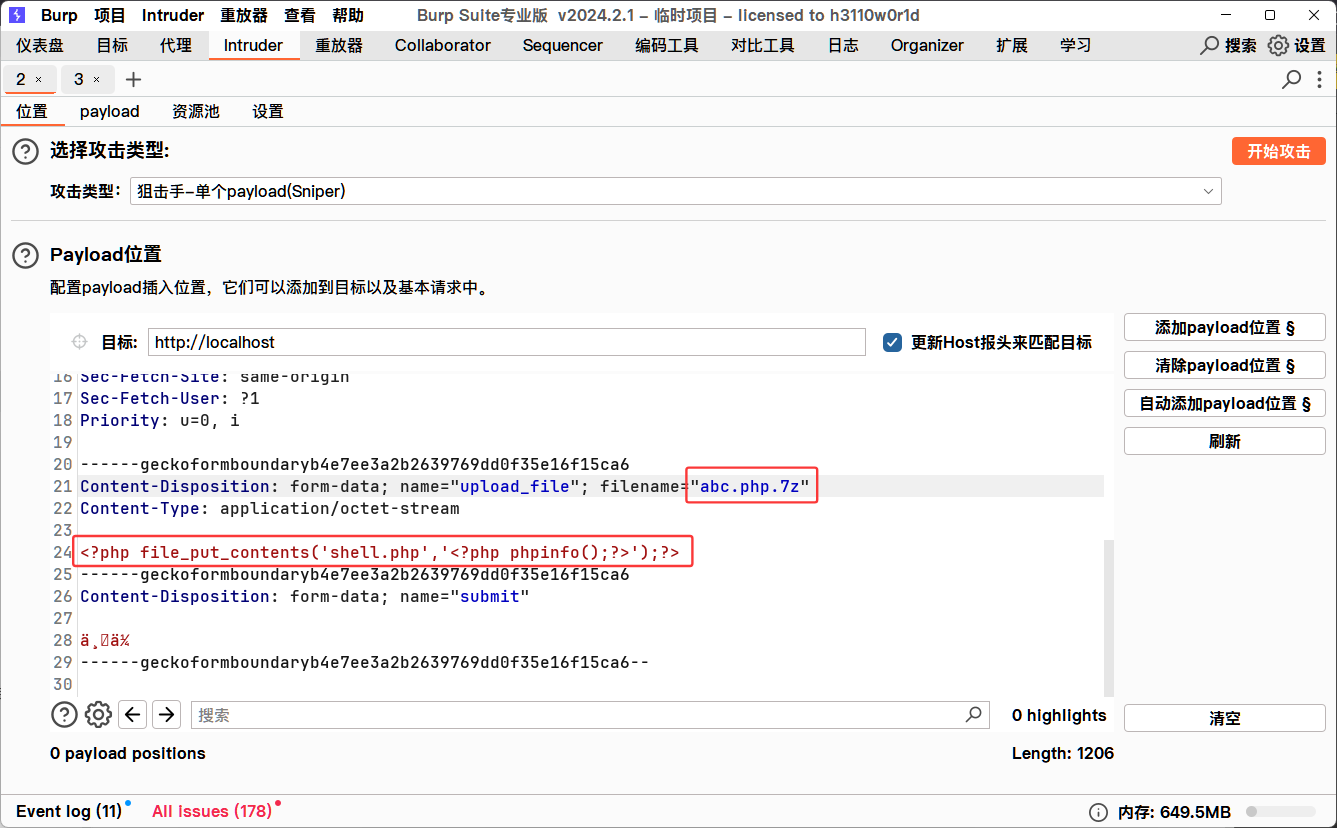Open All Issues (178) link
The height and width of the screenshot is (828, 1337).
point(212,811)
